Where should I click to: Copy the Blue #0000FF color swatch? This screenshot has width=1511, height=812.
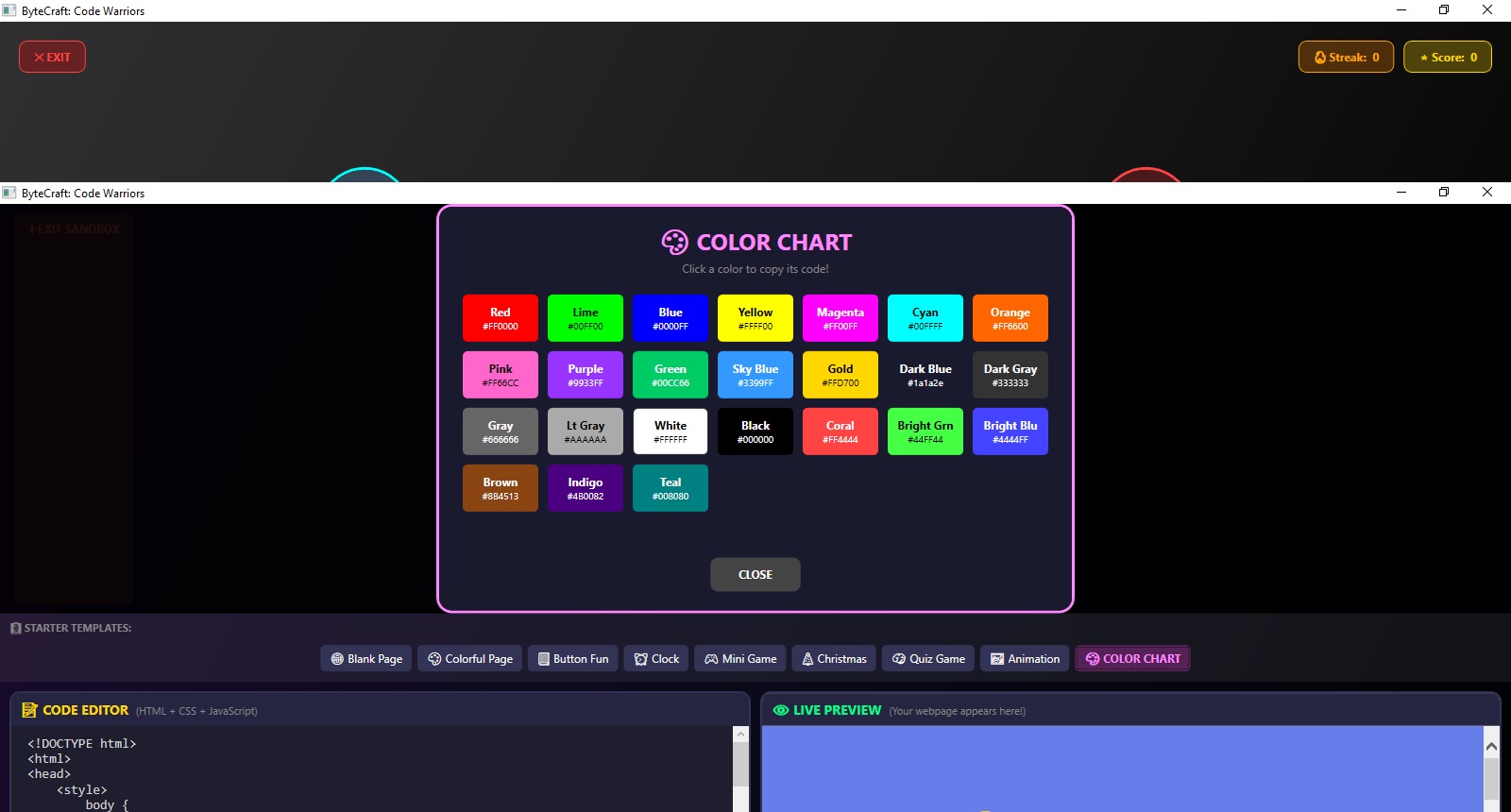[671, 318]
